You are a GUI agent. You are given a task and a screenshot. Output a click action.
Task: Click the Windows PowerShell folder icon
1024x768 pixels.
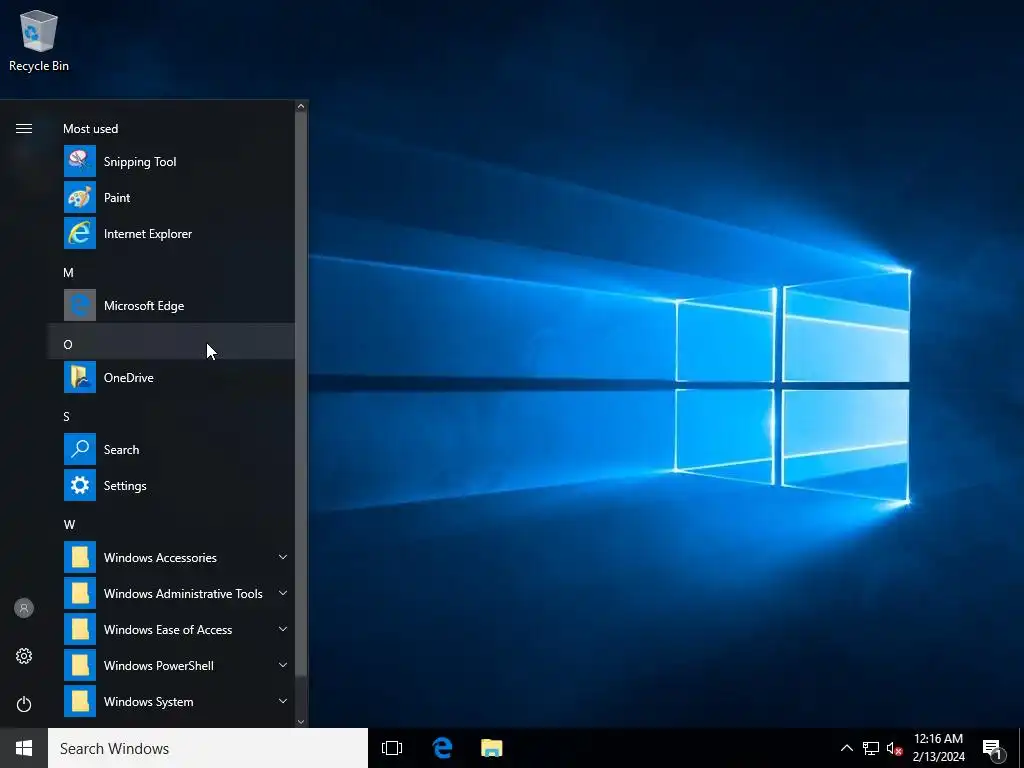click(x=80, y=665)
